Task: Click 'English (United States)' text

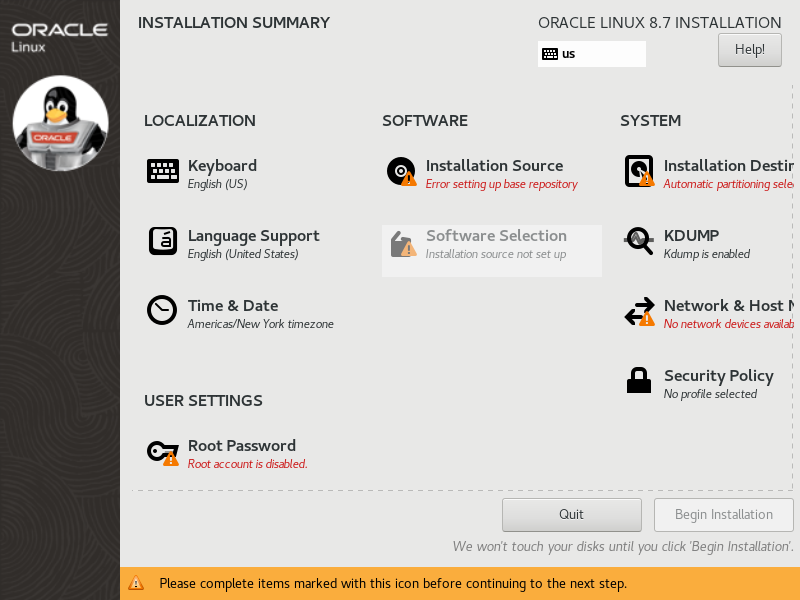Action: click(x=243, y=254)
